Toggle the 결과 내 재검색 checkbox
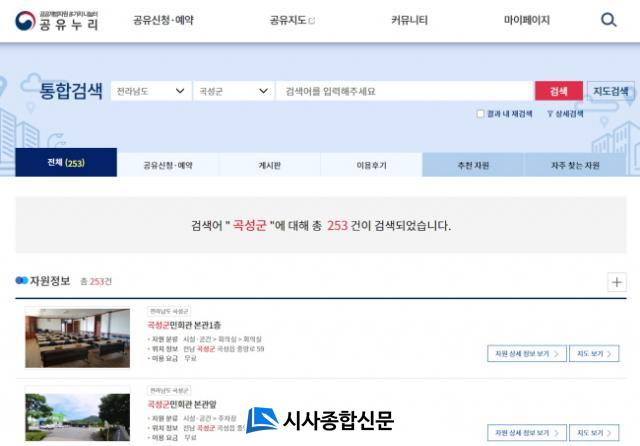Screen dimensions: 640x446 [x=481, y=114]
